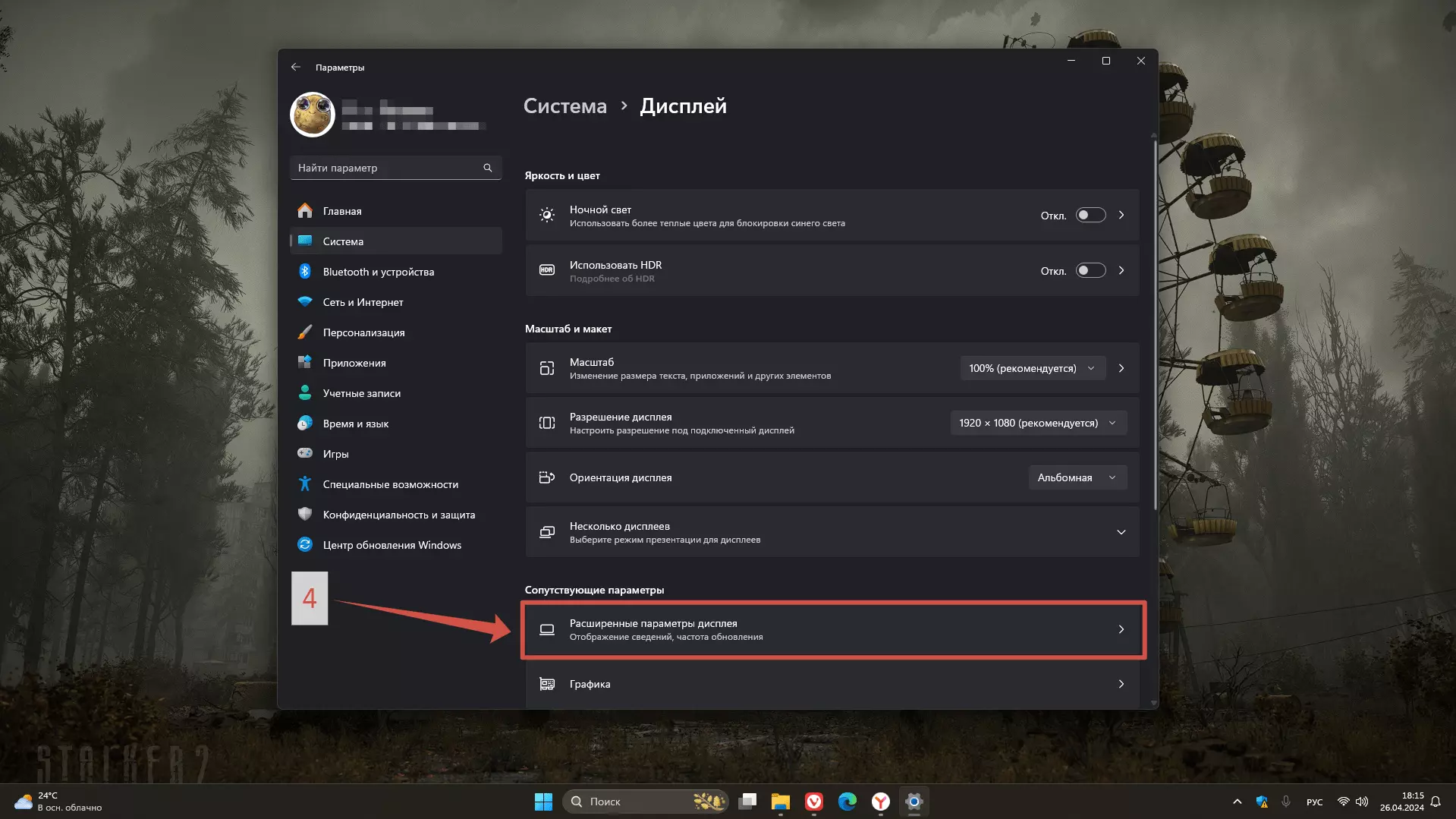Open the notifications bell icon

coord(1436,802)
